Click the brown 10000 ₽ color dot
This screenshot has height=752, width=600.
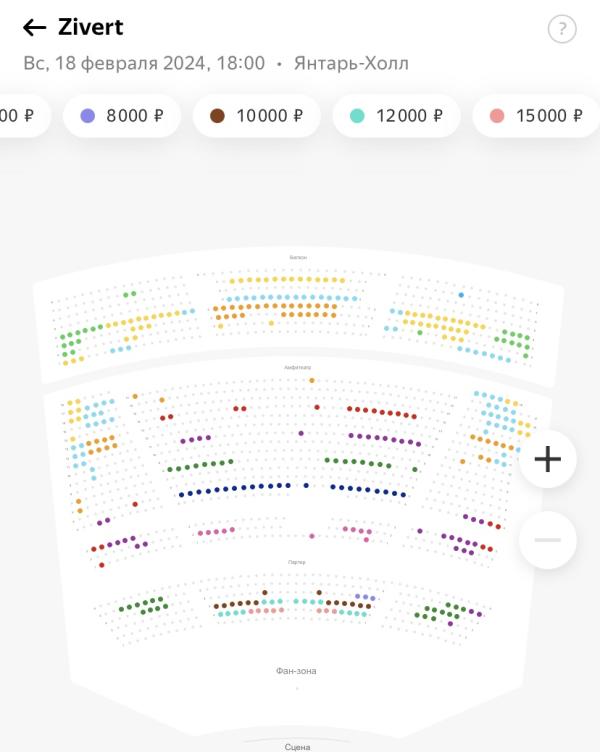coord(217,116)
